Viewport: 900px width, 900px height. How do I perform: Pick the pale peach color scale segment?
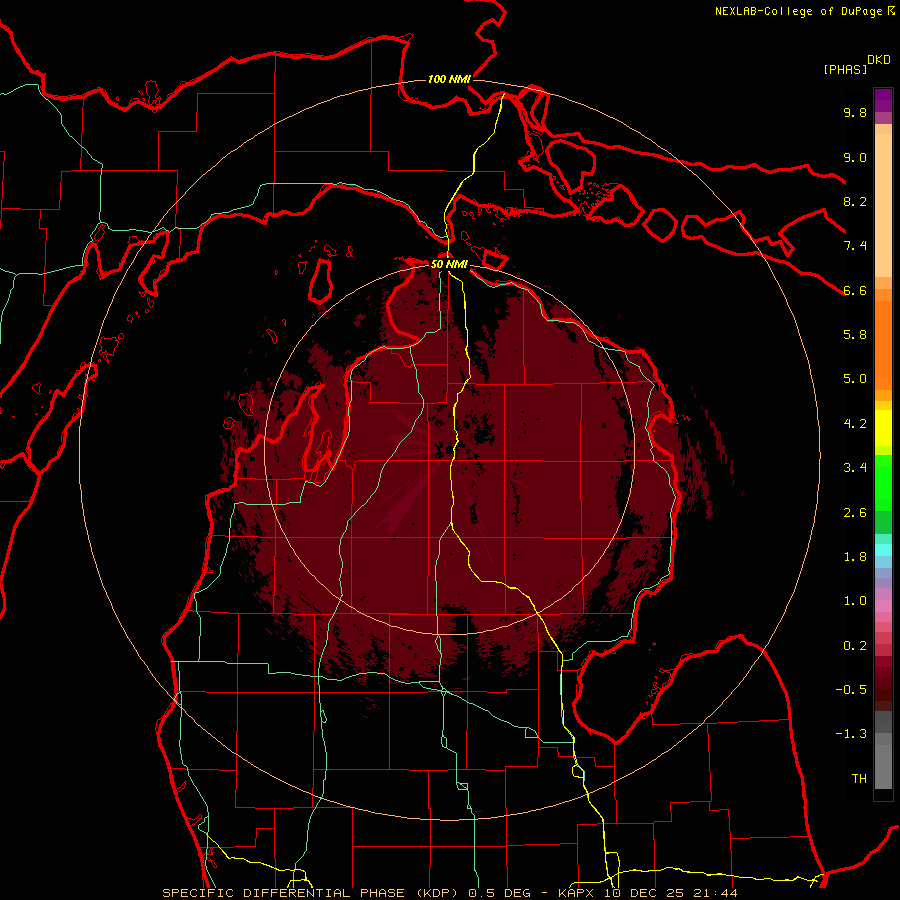click(x=883, y=205)
